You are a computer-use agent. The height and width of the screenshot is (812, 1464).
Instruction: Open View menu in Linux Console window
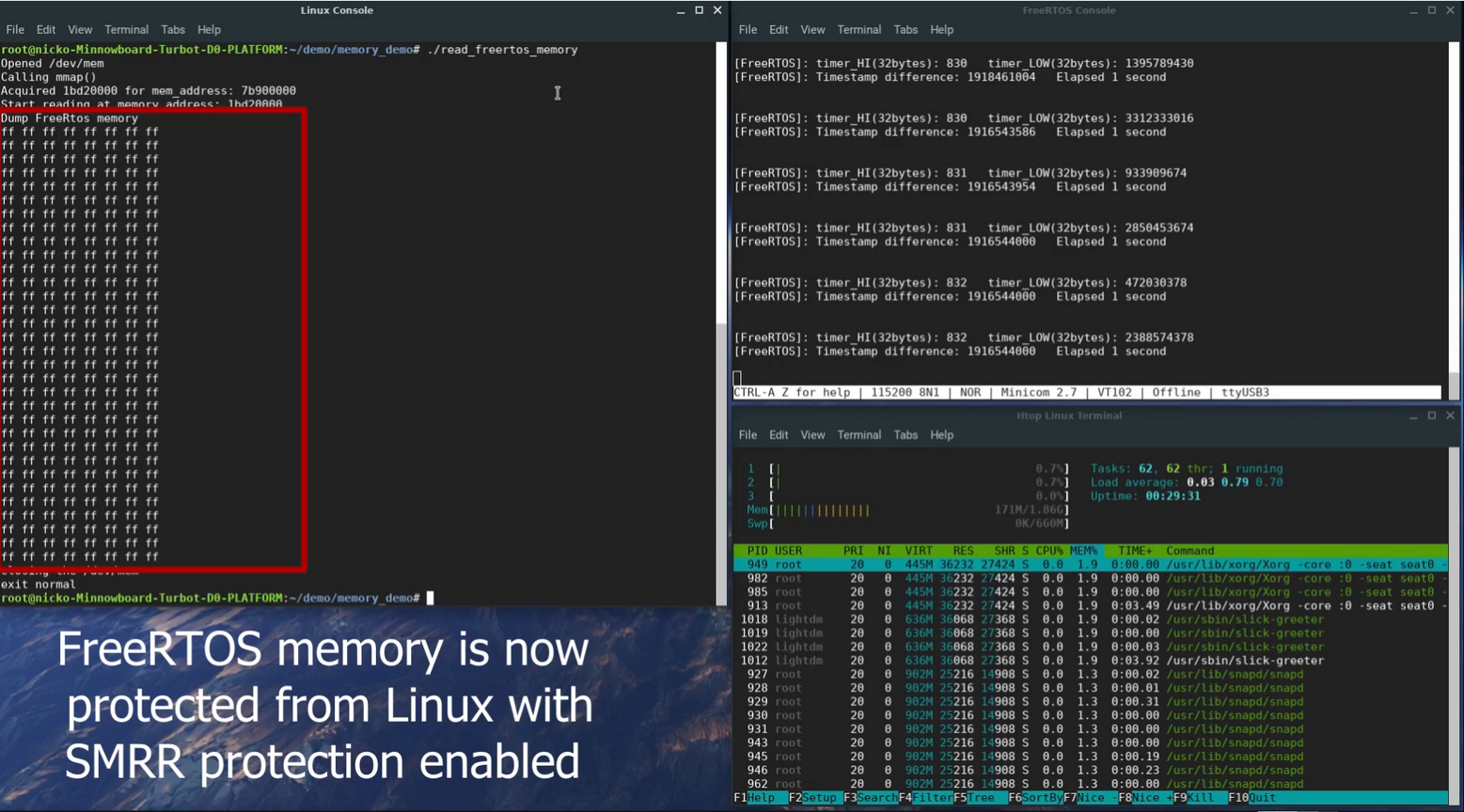pos(80,30)
